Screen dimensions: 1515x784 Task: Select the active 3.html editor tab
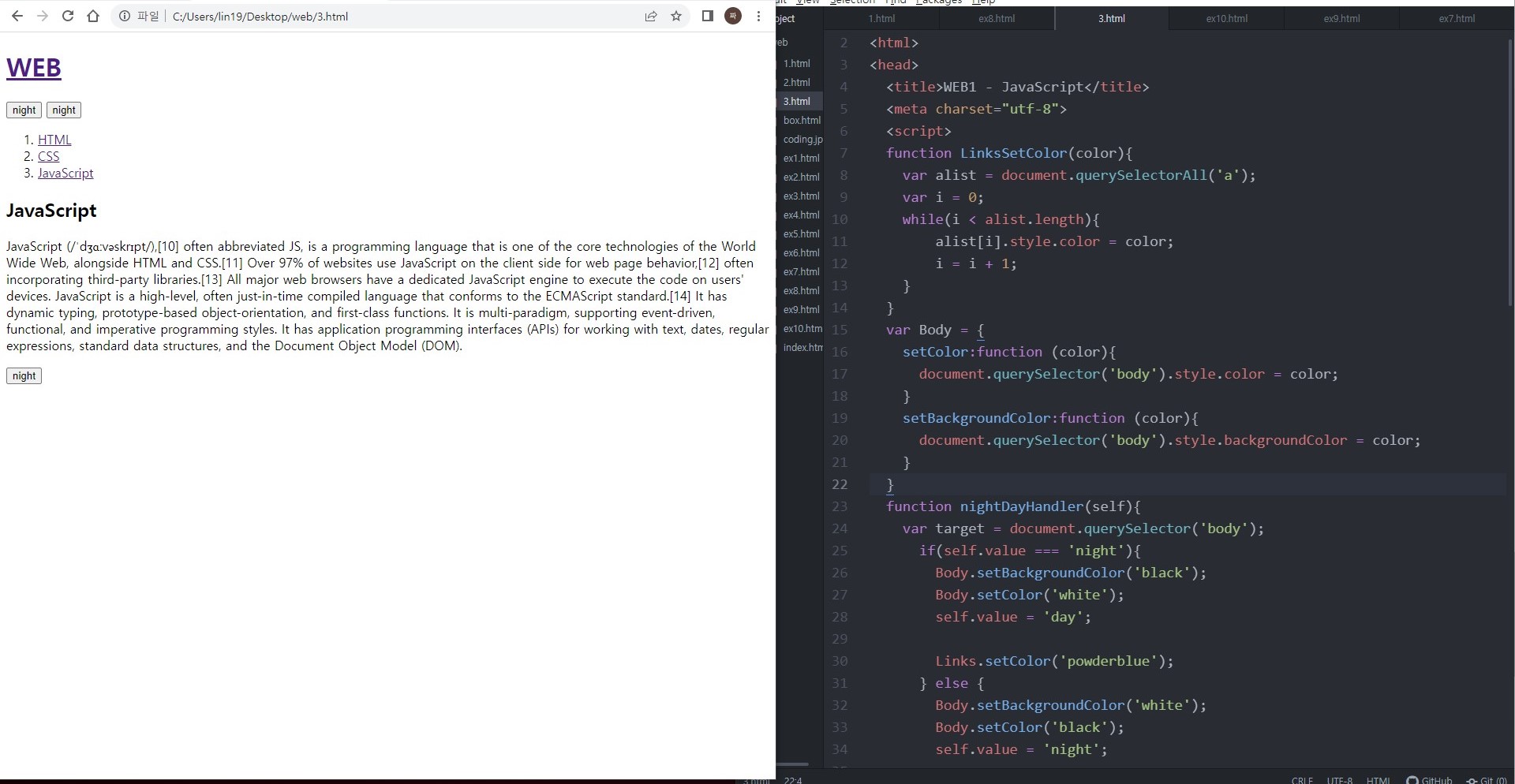1112,18
